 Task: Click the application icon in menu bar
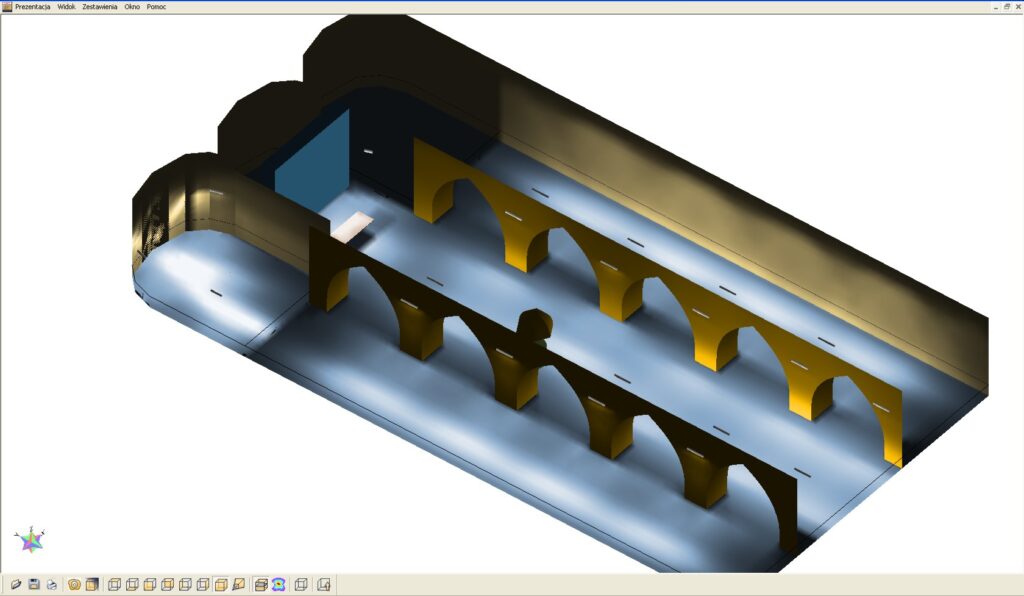[x=7, y=7]
